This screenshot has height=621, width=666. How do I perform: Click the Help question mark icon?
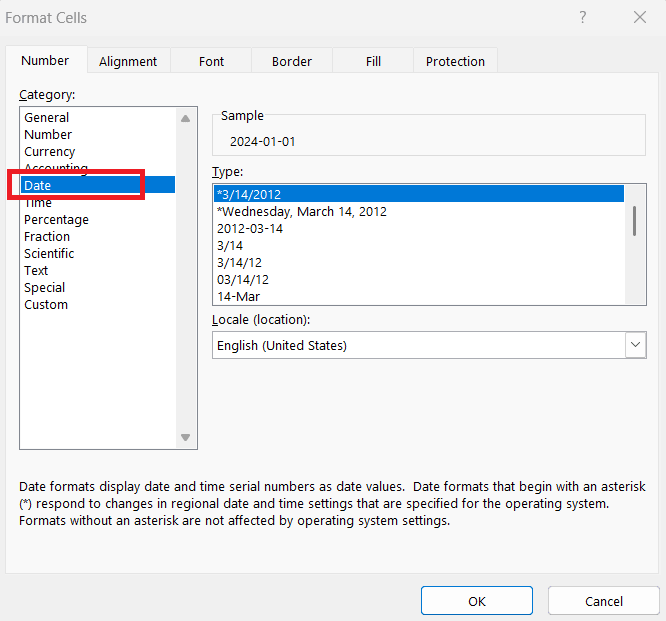click(x=583, y=18)
